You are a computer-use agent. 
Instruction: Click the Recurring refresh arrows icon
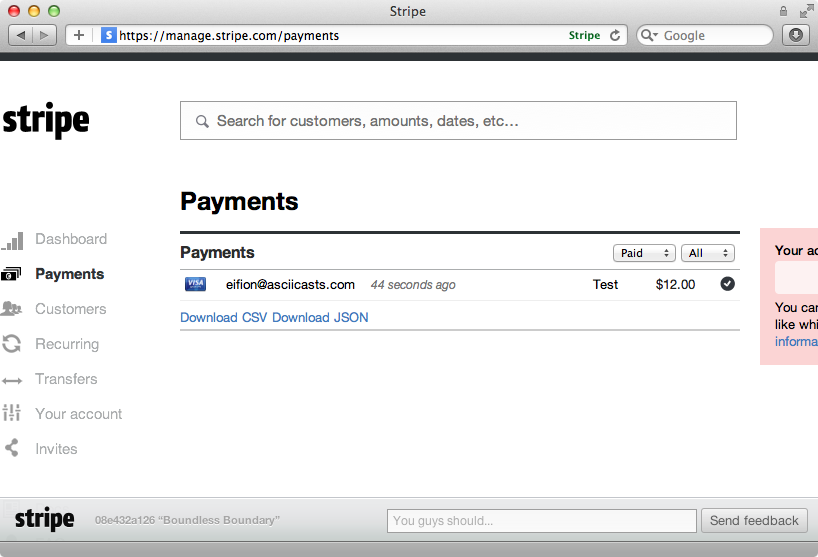11,344
